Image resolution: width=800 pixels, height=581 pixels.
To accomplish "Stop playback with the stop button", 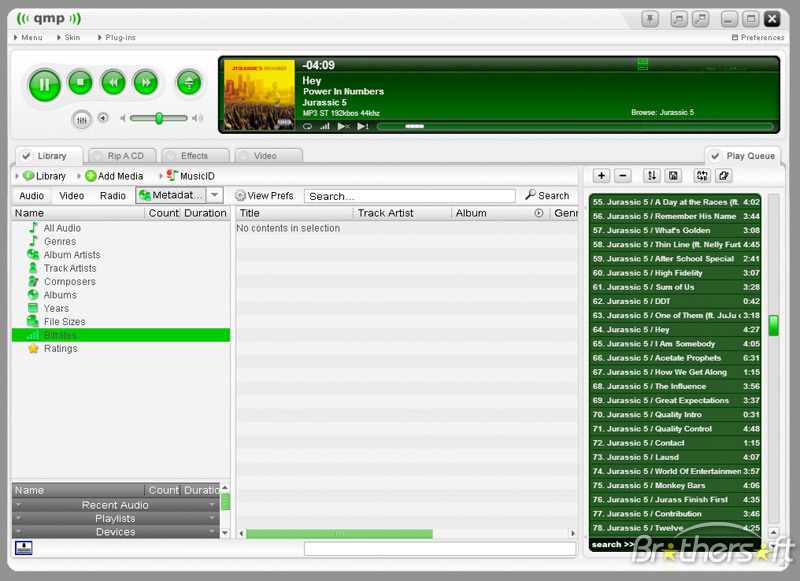I will click(80, 82).
